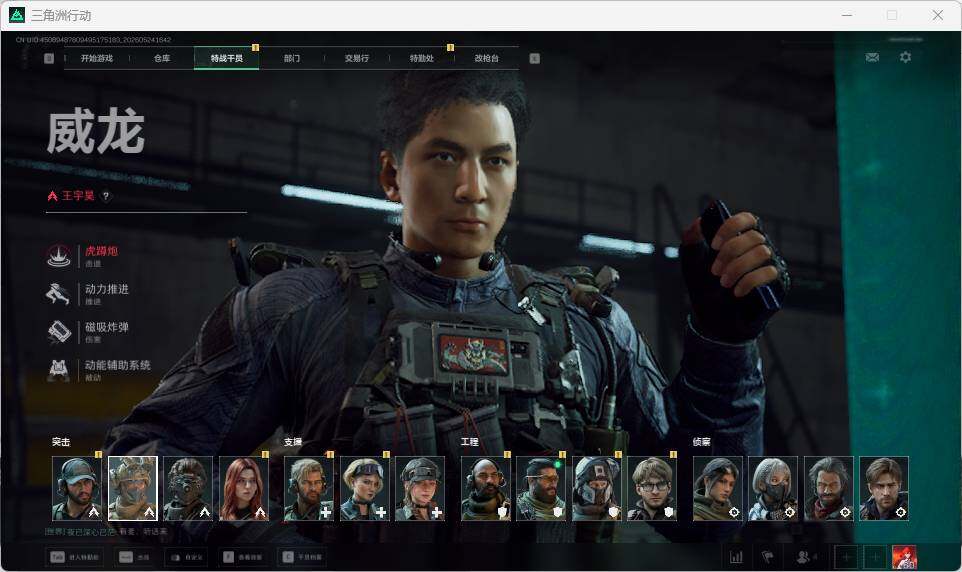Image resolution: width=962 pixels, height=572 pixels.
Task: Select the highlighted 突击 operator in camo helmet
Action: [x=133, y=489]
